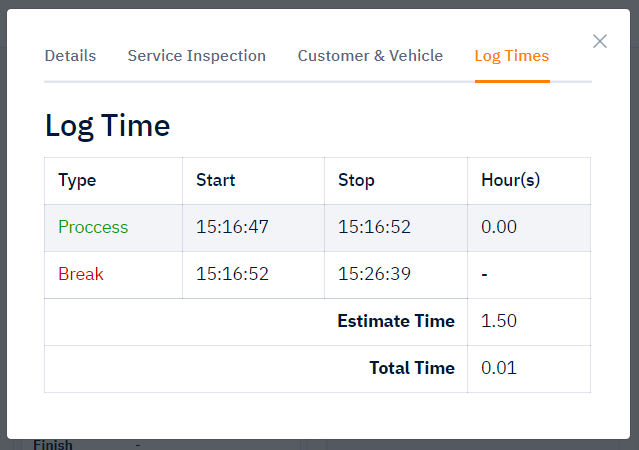Viewport: 639px width, 450px height.
Task: Click the Log Times tab
Action: [512, 56]
